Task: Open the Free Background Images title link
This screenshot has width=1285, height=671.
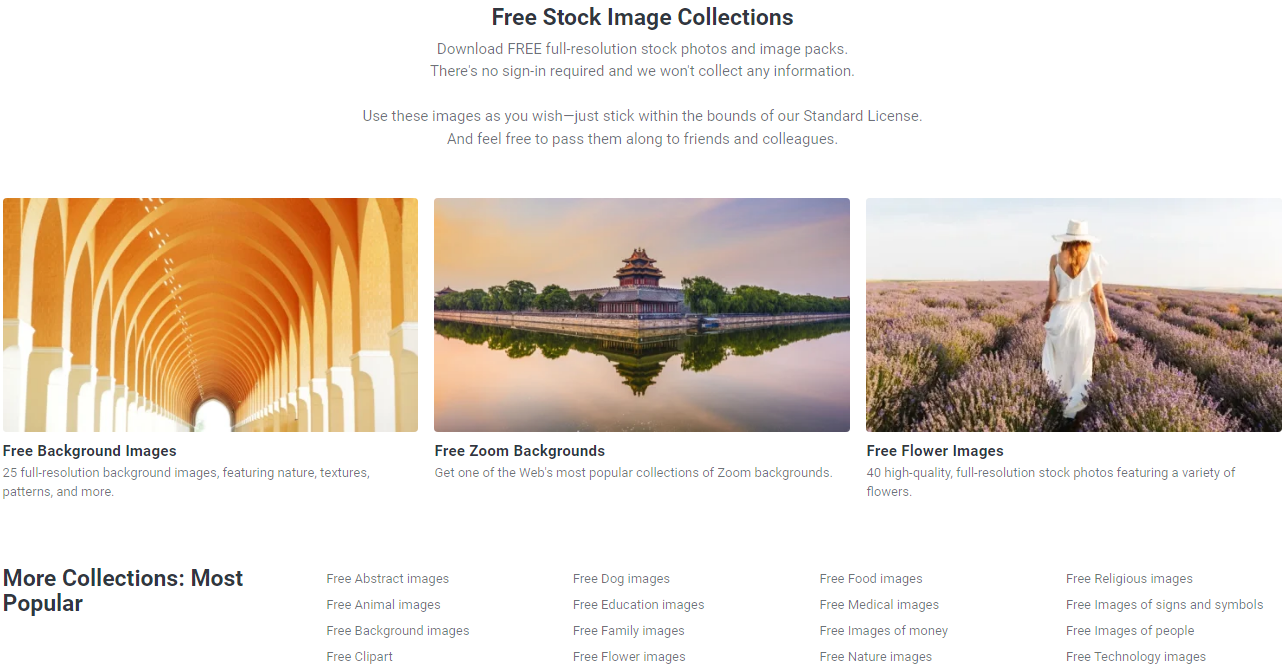Action: tap(90, 451)
